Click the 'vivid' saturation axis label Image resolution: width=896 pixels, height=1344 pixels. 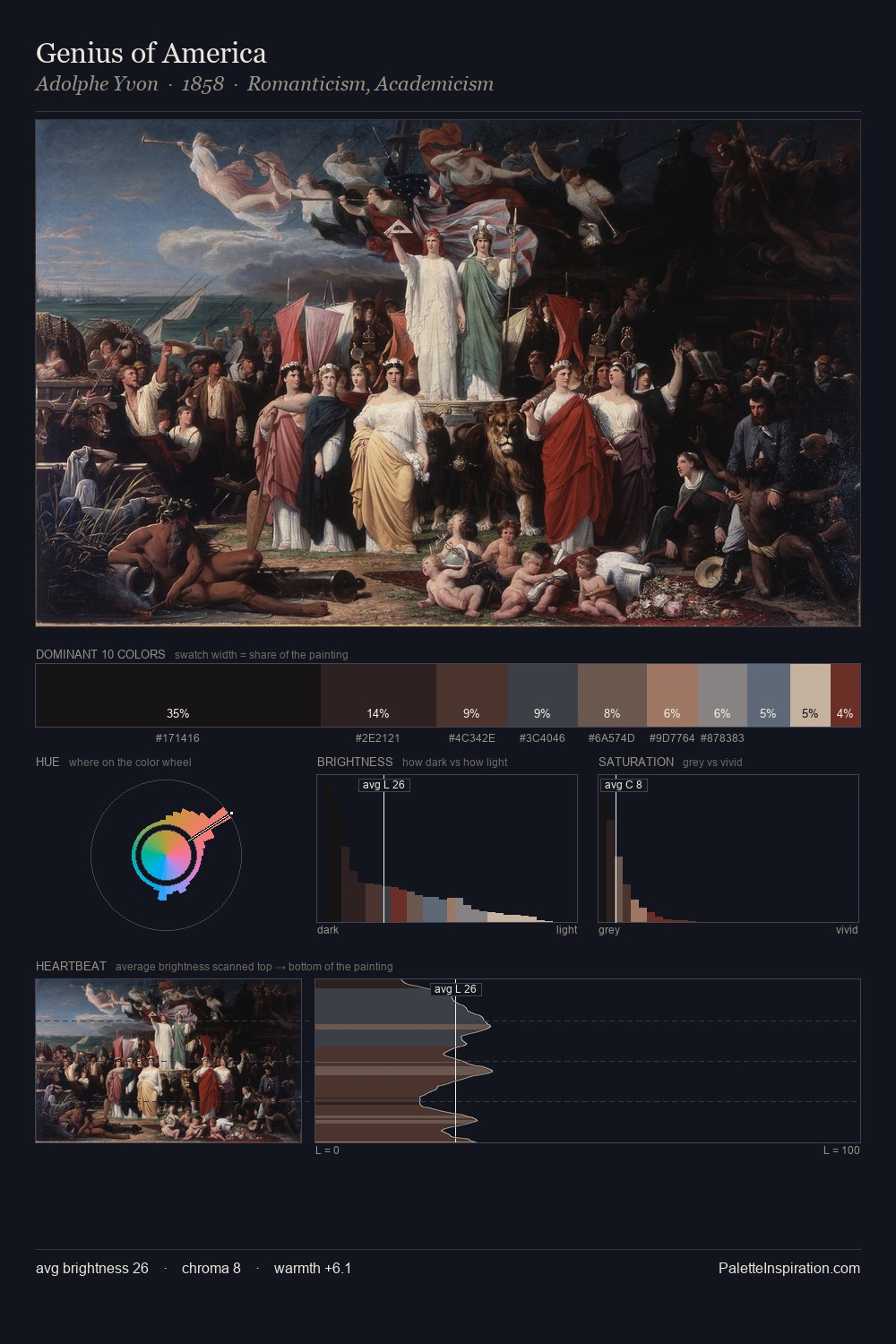pyautogui.click(x=847, y=930)
